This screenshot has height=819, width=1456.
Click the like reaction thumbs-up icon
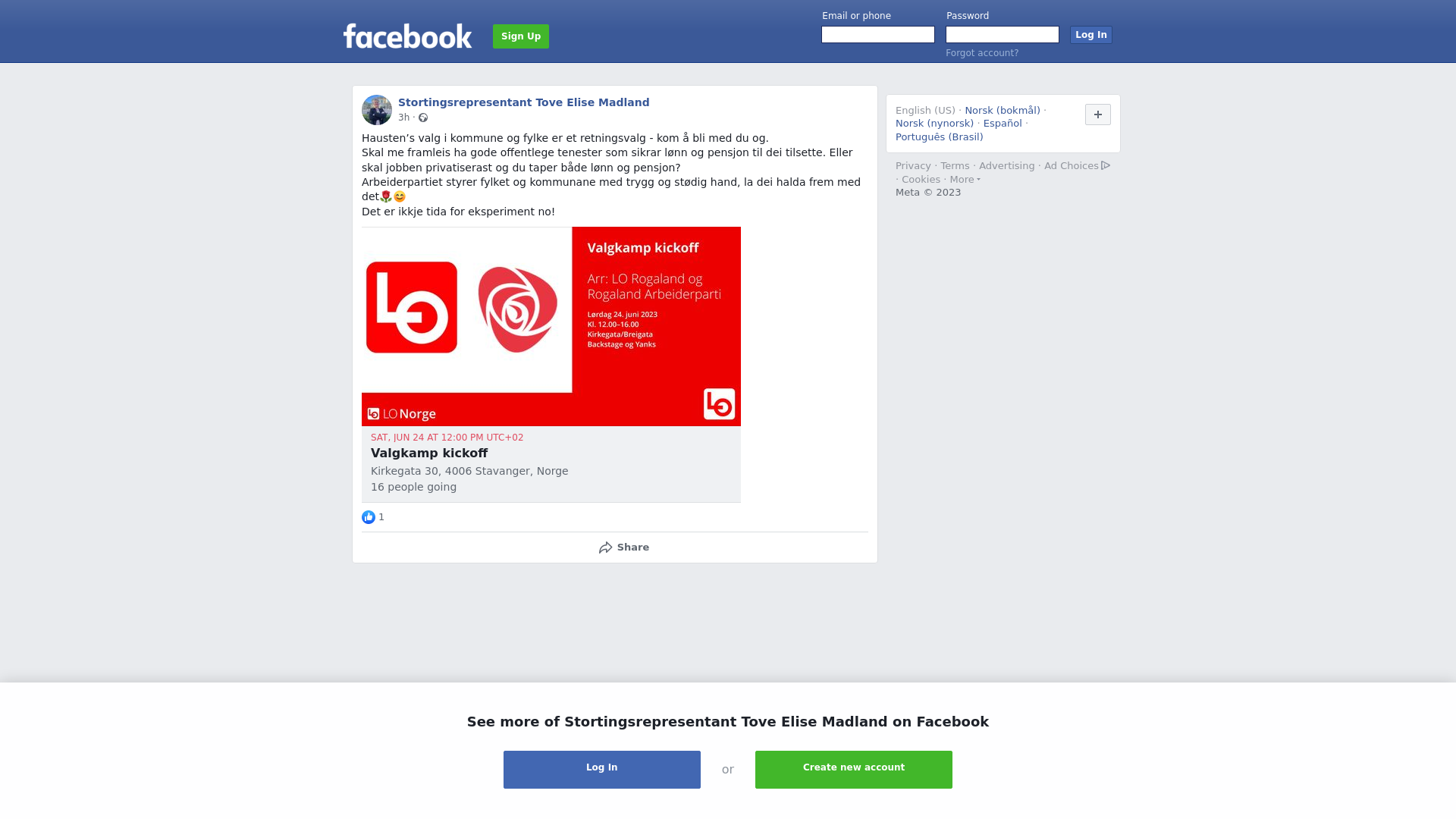(x=369, y=517)
